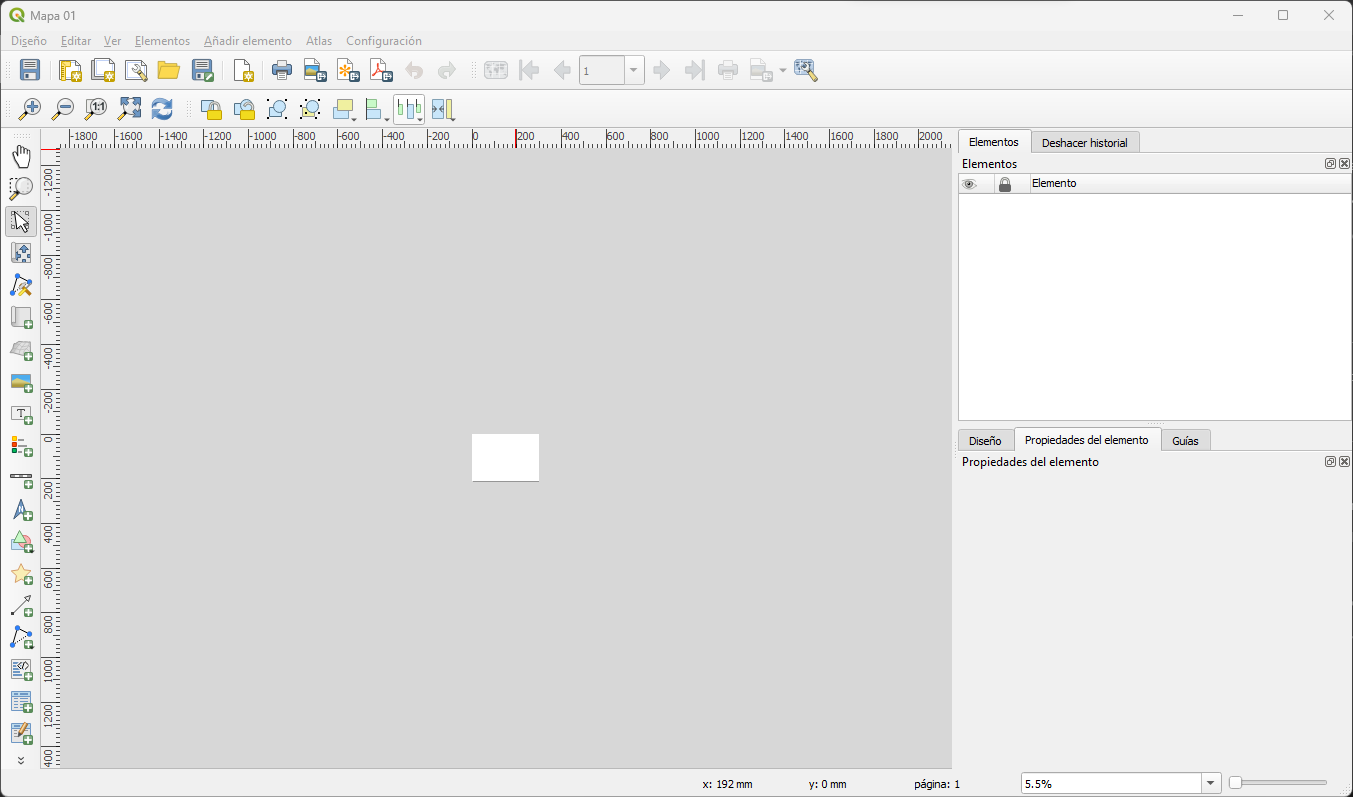This screenshot has width=1353, height=797.
Task: Open the Editar menu
Action: [x=76, y=41]
